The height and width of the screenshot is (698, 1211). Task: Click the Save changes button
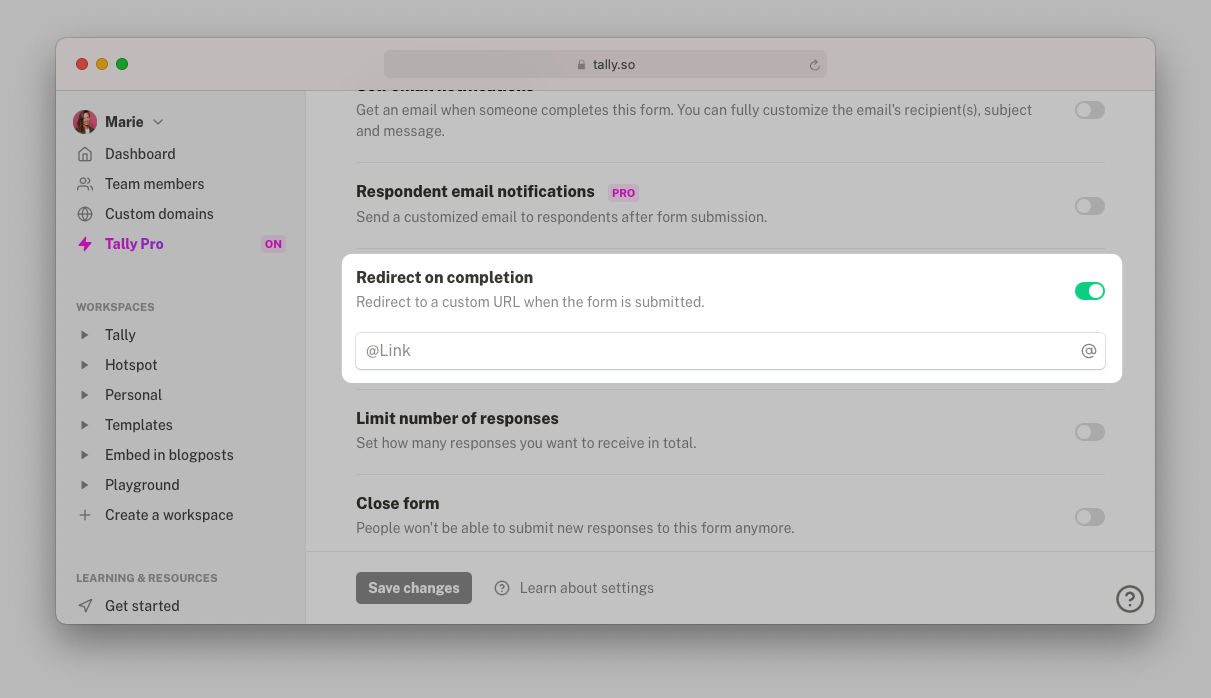(414, 588)
